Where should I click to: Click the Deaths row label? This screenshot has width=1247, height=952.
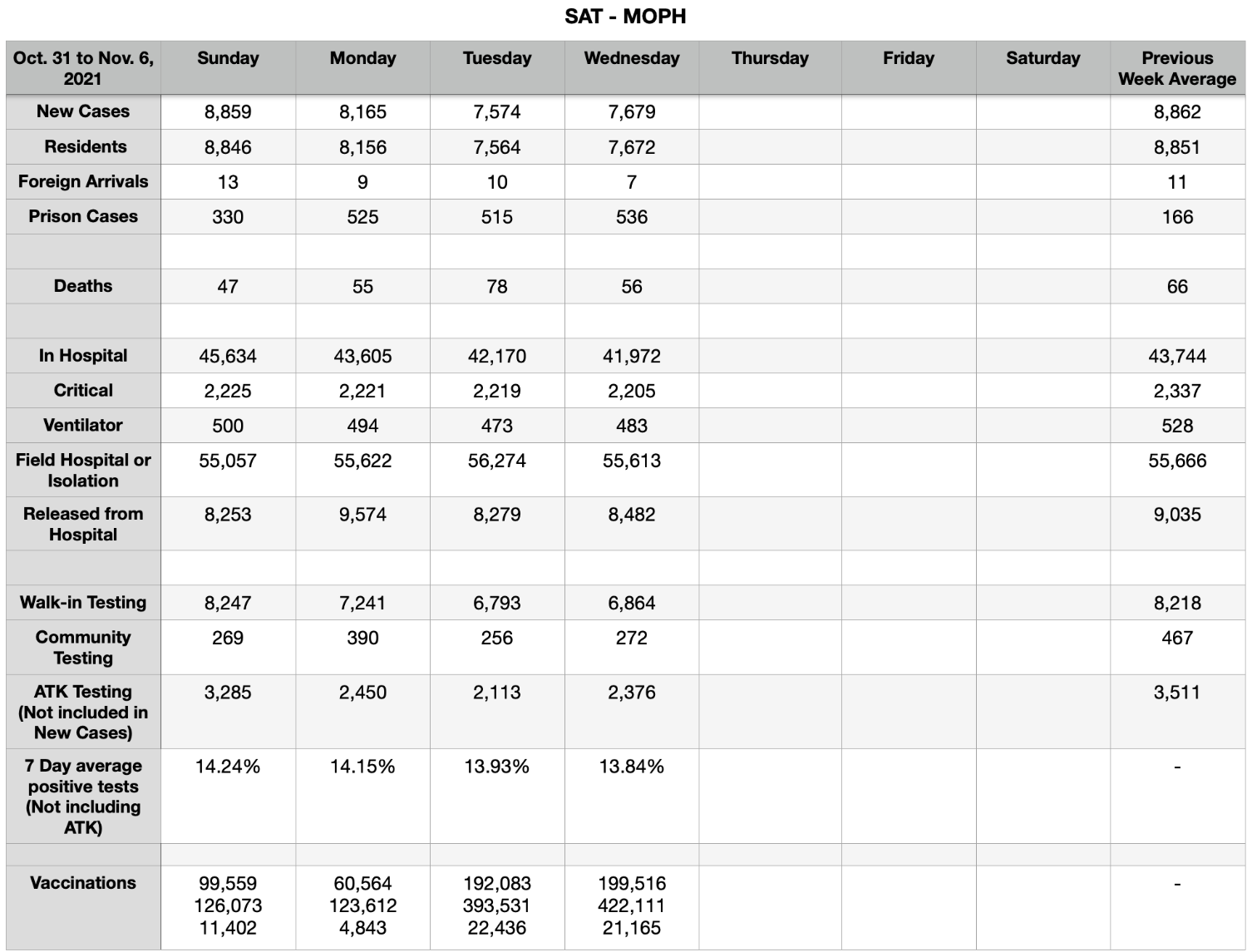pyautogui.click(x=83, y=286)
